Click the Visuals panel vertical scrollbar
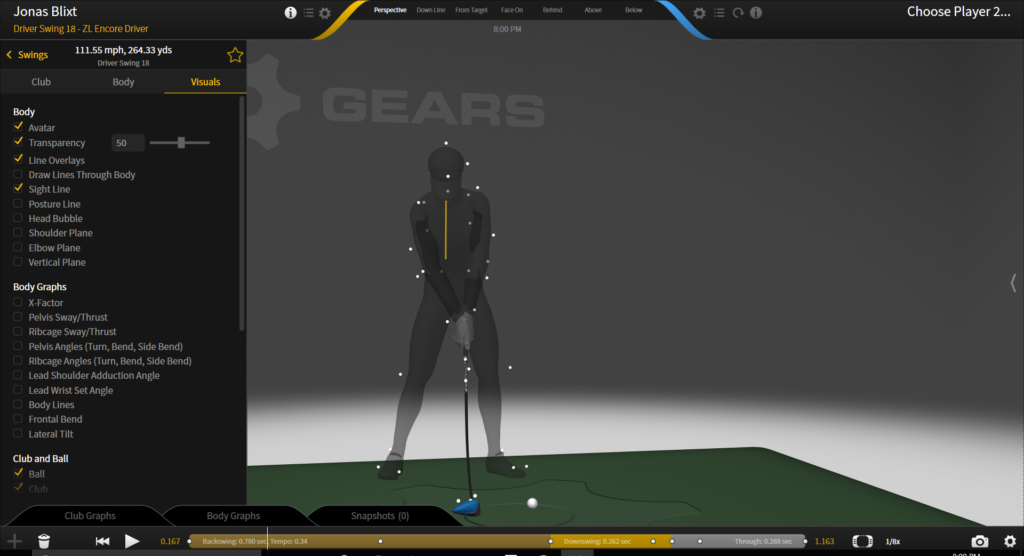Image resolution: width=1024 pixels, height=556 pixels. (x=242, y=214)
